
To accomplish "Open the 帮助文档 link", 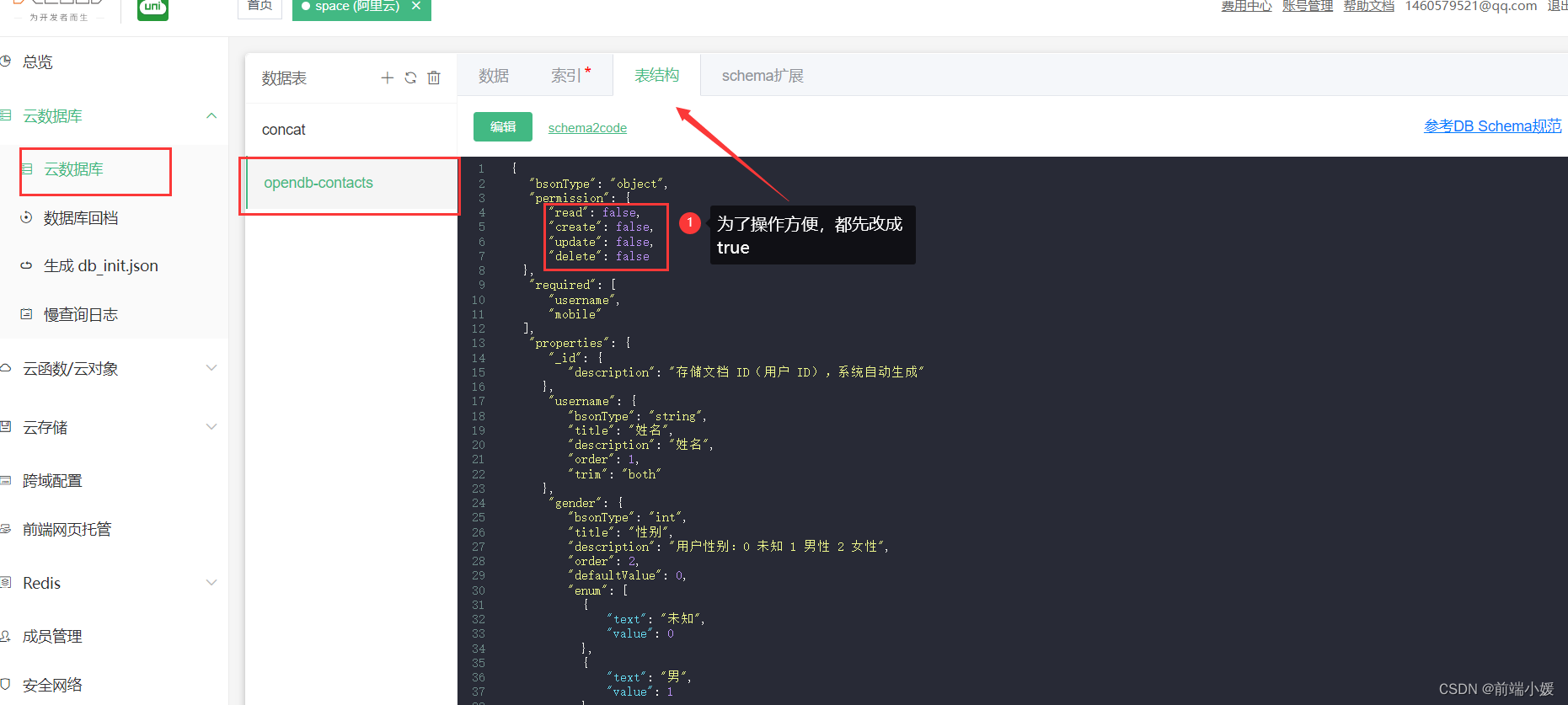I will pyautogui.click(x=1369, y=6).
